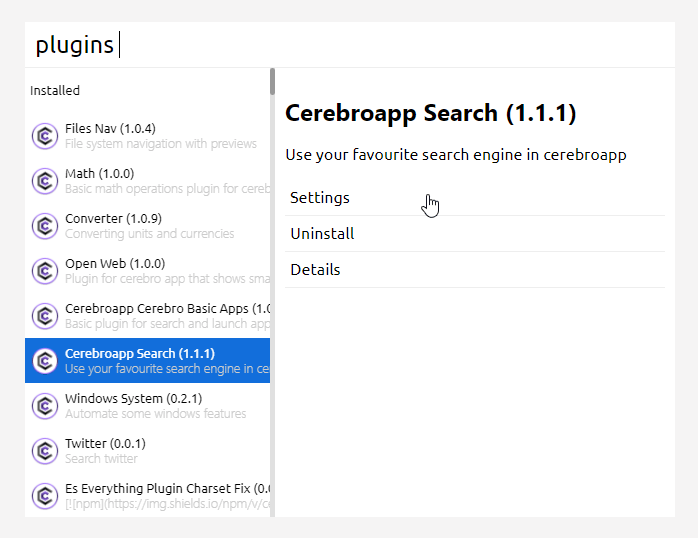Screen dimensions: 698x538
Task: Click the Files Nav plugin icon
Action: (45, 136)
